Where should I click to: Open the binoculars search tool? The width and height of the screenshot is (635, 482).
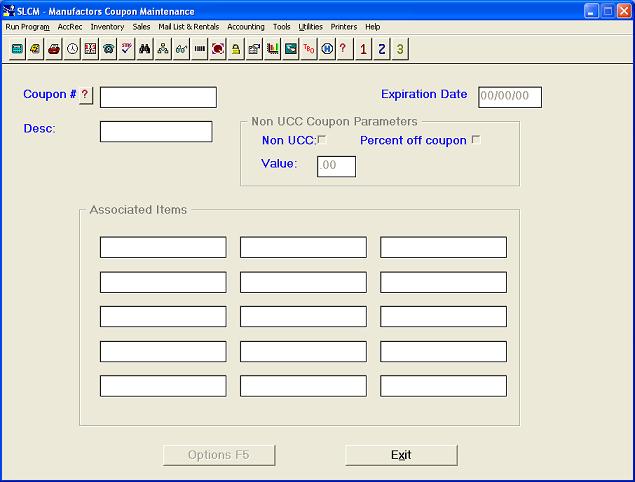(145, 48)
